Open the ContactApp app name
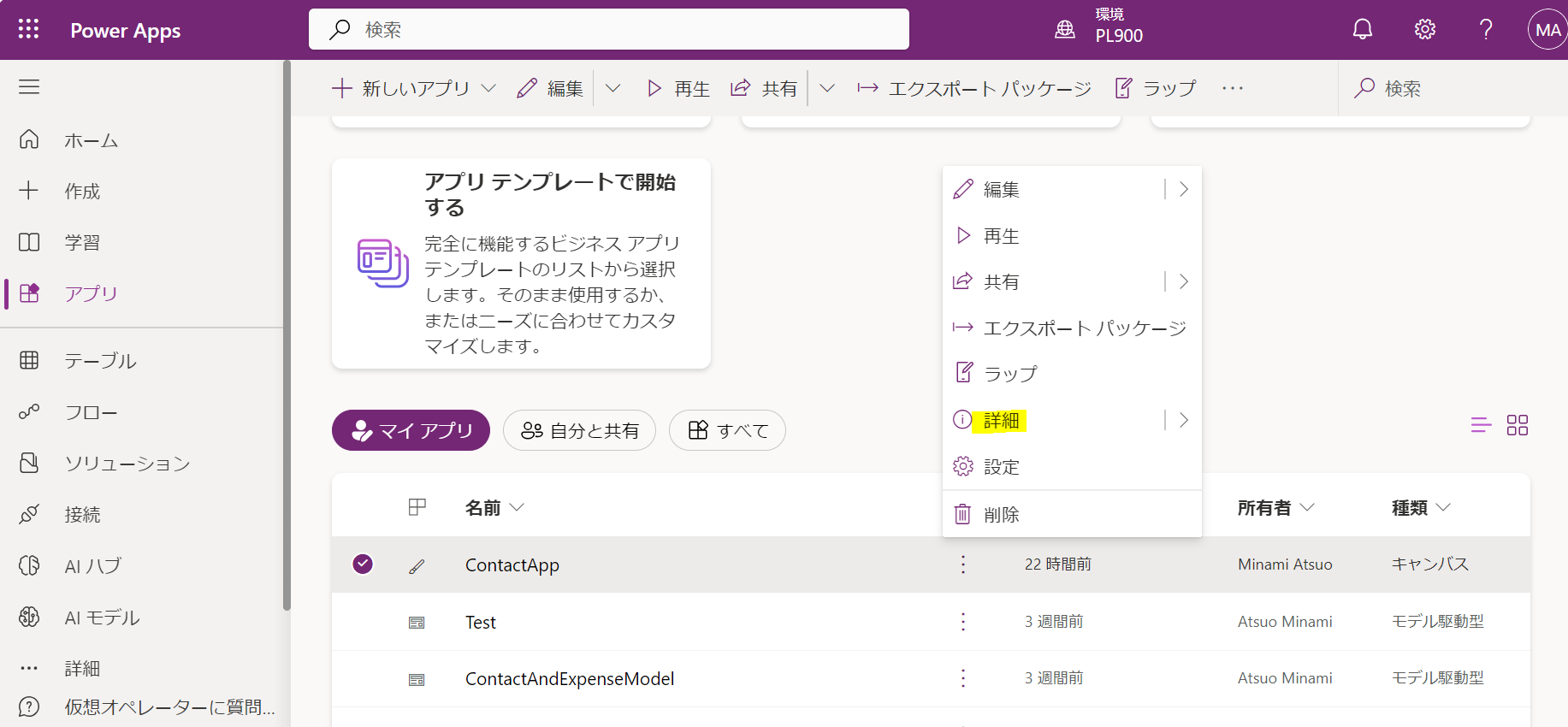 pos(512,564)
